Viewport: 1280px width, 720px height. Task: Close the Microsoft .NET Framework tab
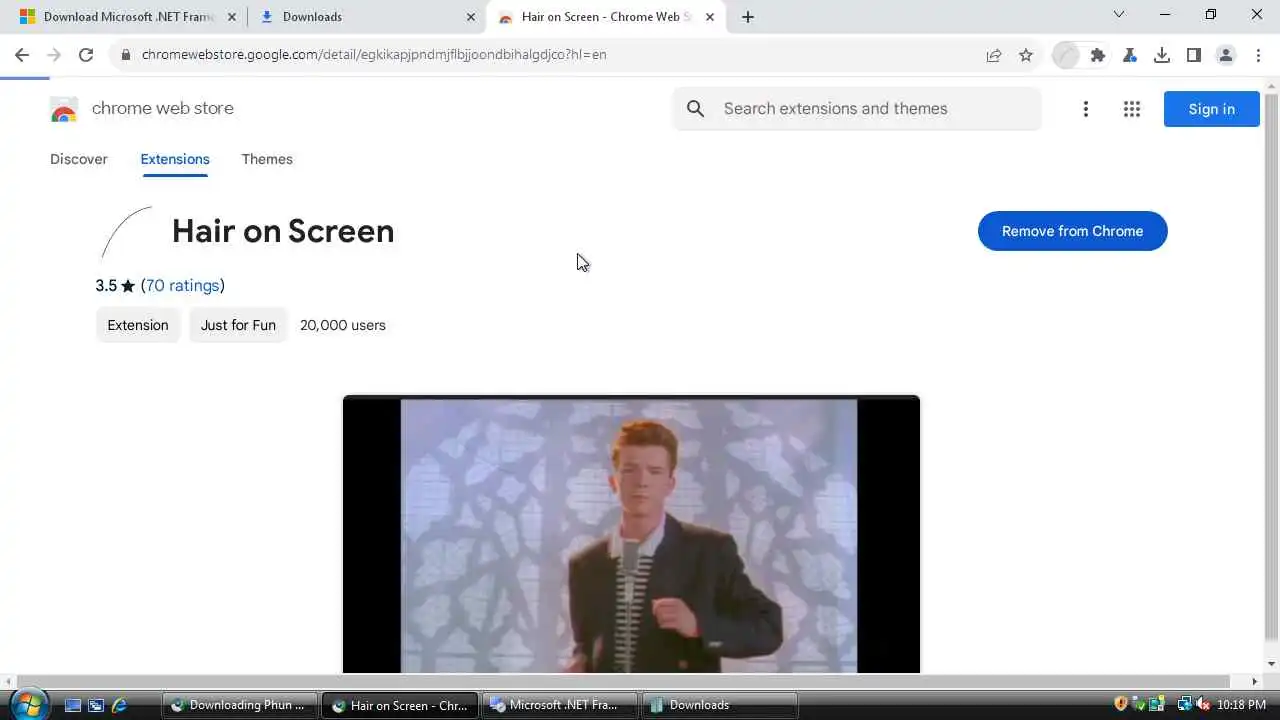232,17
